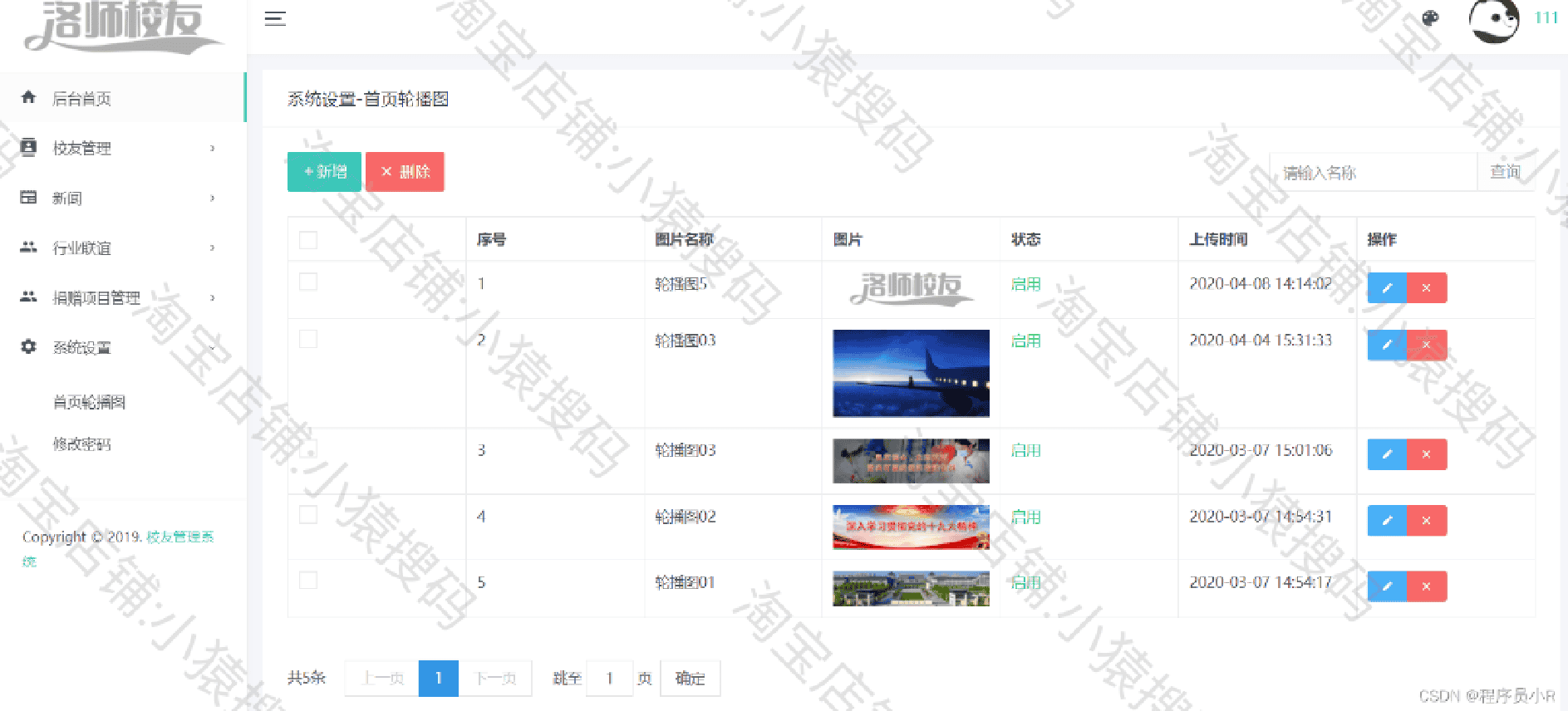Toggle the sidebar collapse hamburger icon
Viewport: 1568px width, 711px height.
coord(275,18)
